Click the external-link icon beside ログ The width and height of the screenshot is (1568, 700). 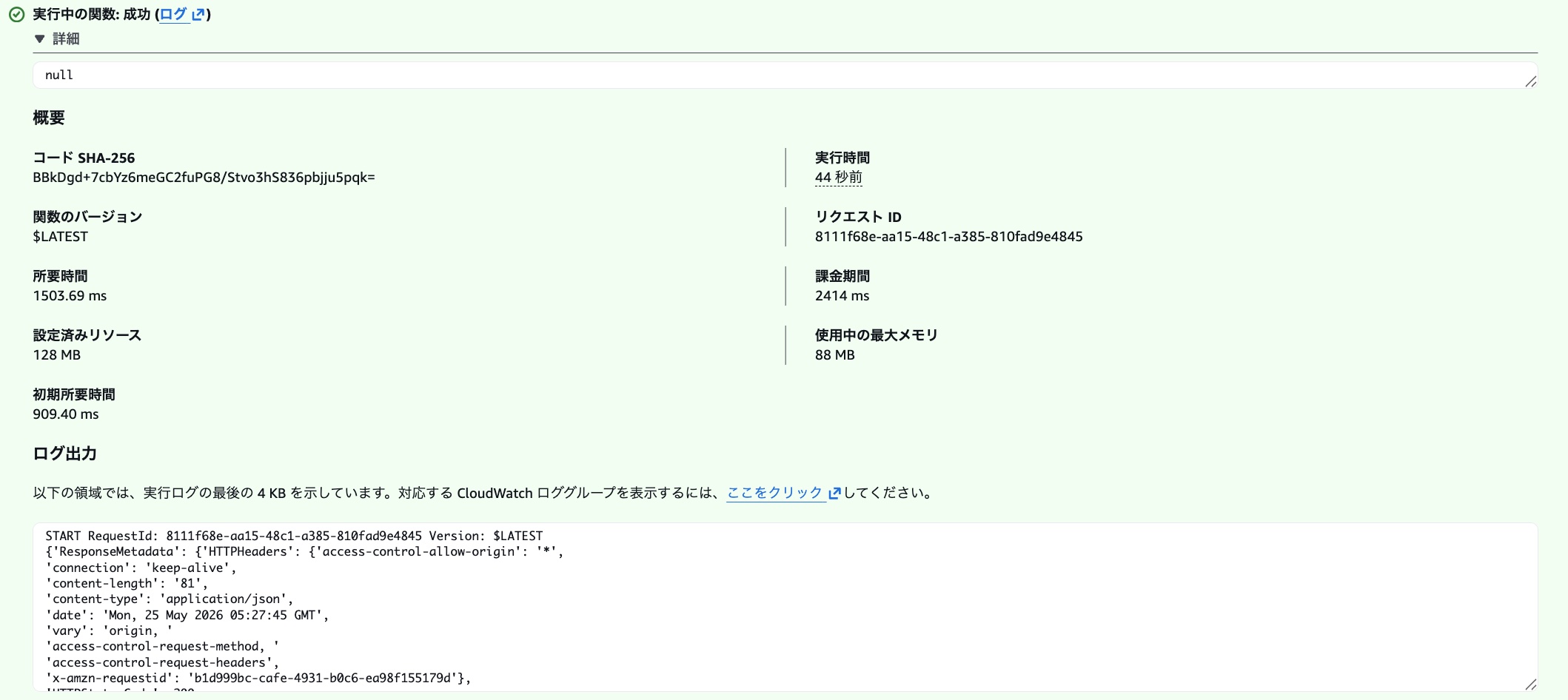coord(198,15)
